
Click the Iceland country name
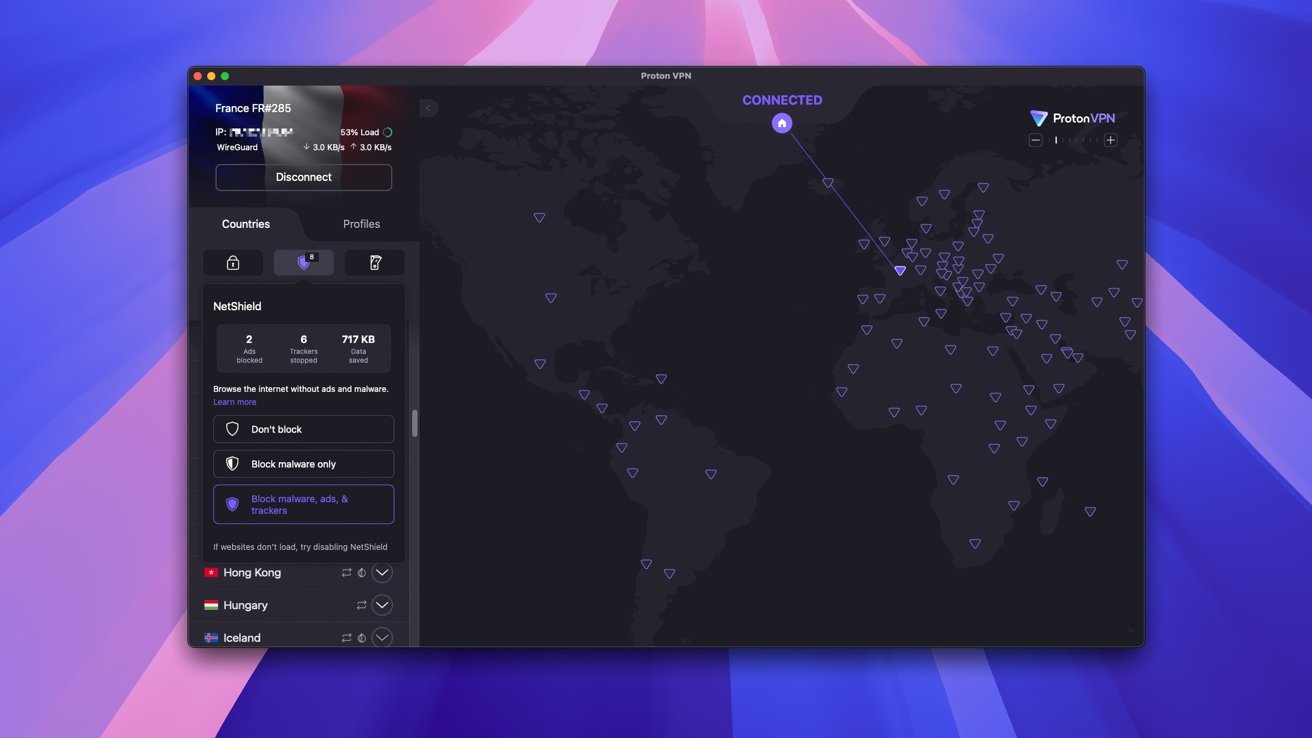[242, 638]
